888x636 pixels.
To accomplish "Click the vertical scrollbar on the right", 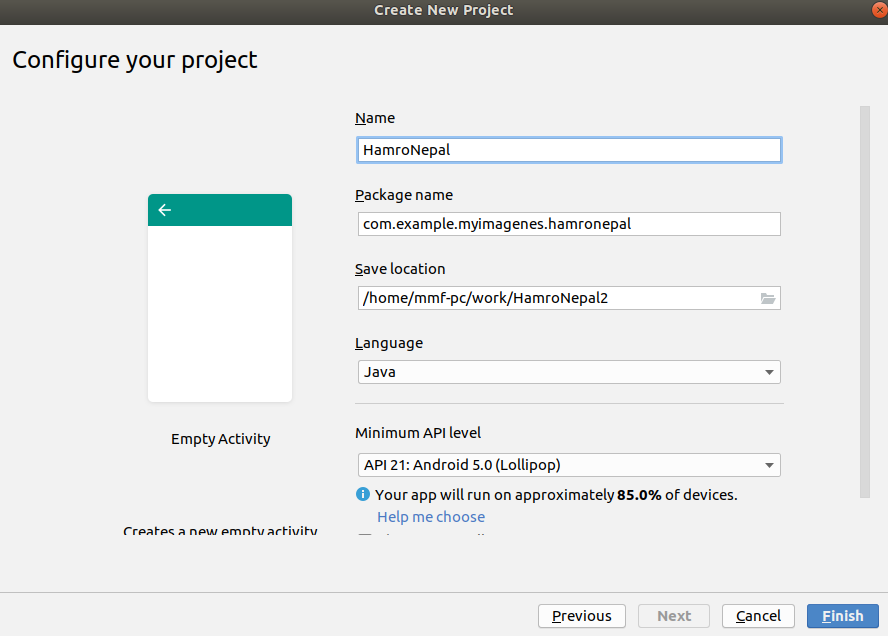I will (864, 300).
